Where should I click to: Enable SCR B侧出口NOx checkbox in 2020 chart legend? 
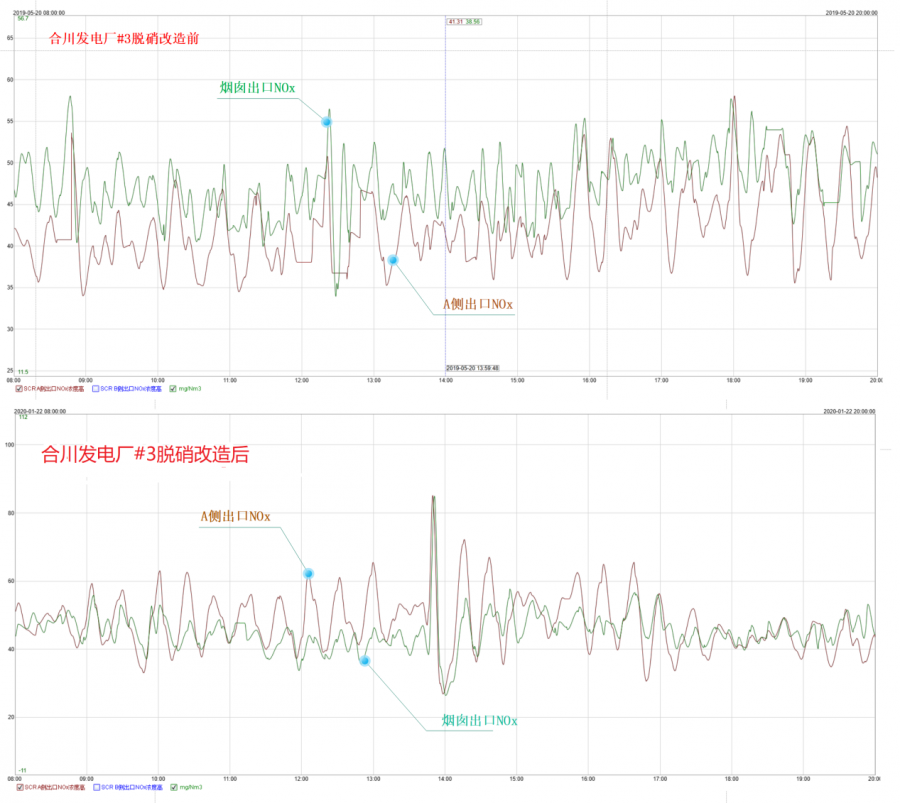[96, 788]
